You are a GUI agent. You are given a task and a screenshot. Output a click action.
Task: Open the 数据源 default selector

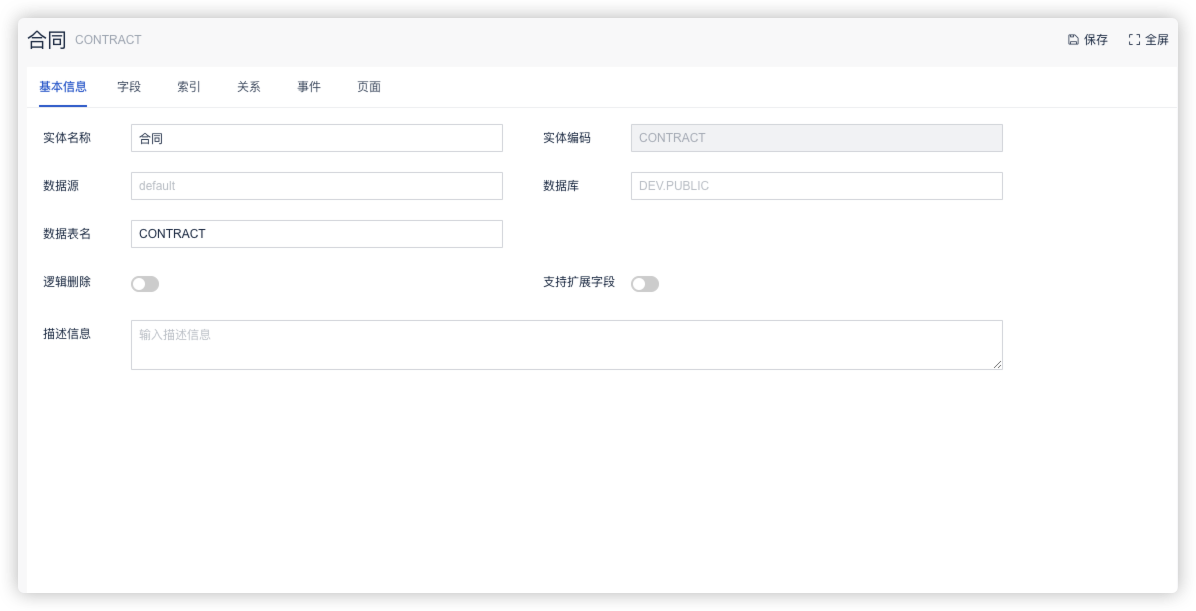point(316,186)
